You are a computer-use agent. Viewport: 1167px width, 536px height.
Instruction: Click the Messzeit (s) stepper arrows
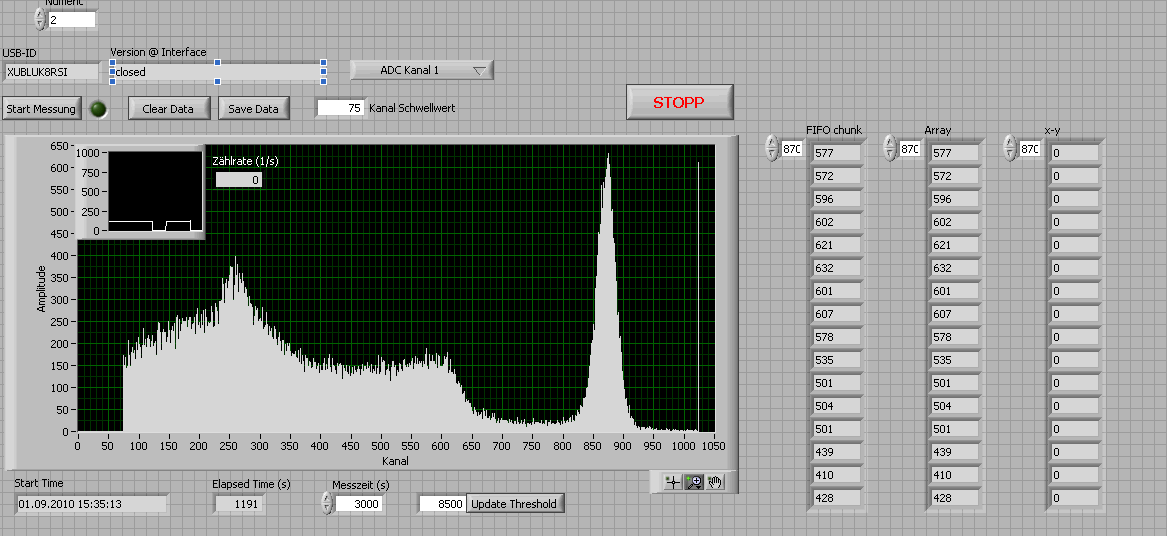pyautogui.click(x=327, y=504)
